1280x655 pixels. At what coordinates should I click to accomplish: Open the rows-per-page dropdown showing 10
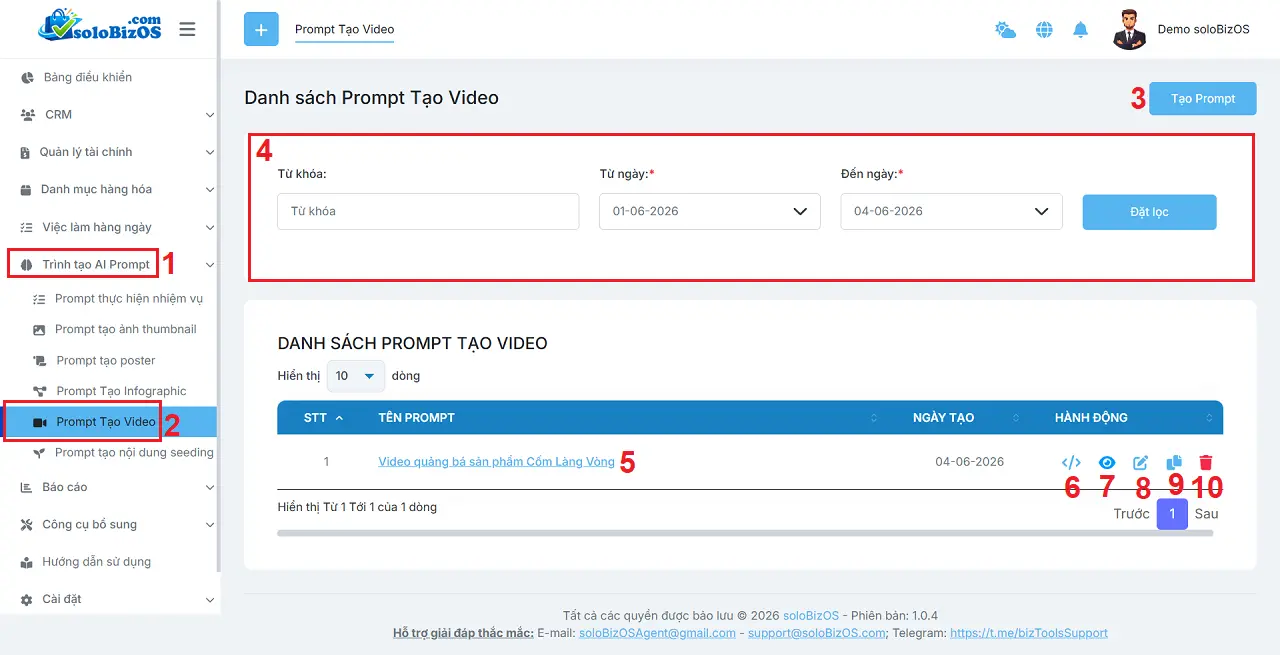[356, 376]
